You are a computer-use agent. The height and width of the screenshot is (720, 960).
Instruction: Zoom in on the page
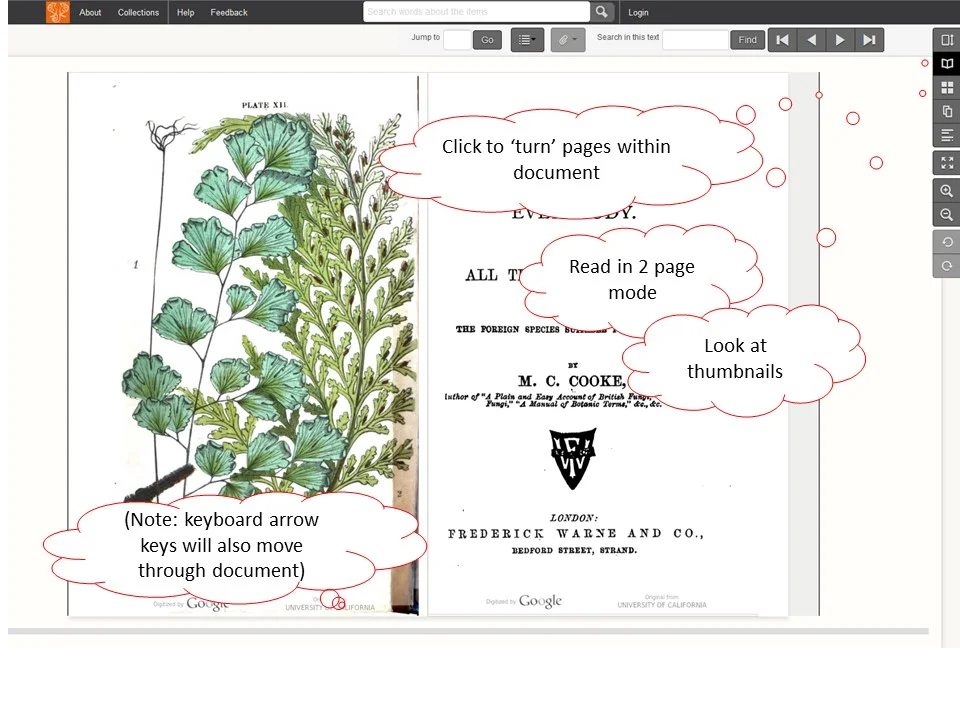click(947, 191)
